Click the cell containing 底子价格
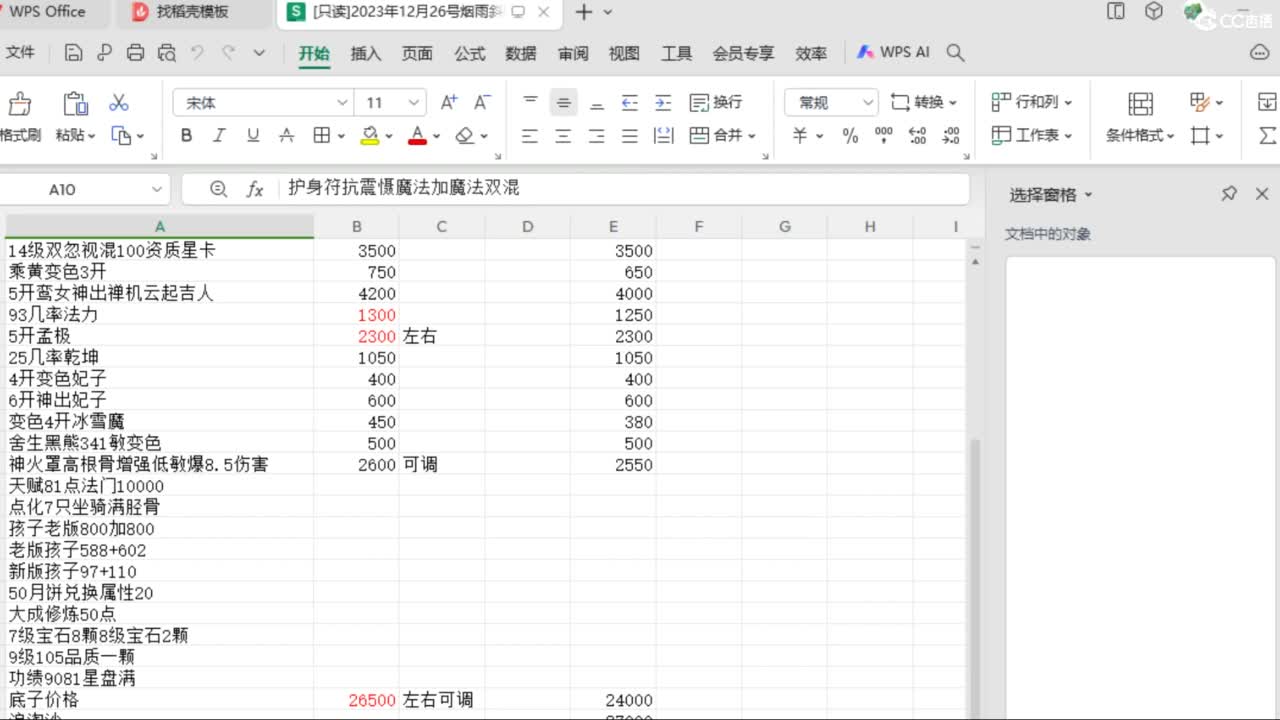This screenshot has width=1280, height=720. 160,700
